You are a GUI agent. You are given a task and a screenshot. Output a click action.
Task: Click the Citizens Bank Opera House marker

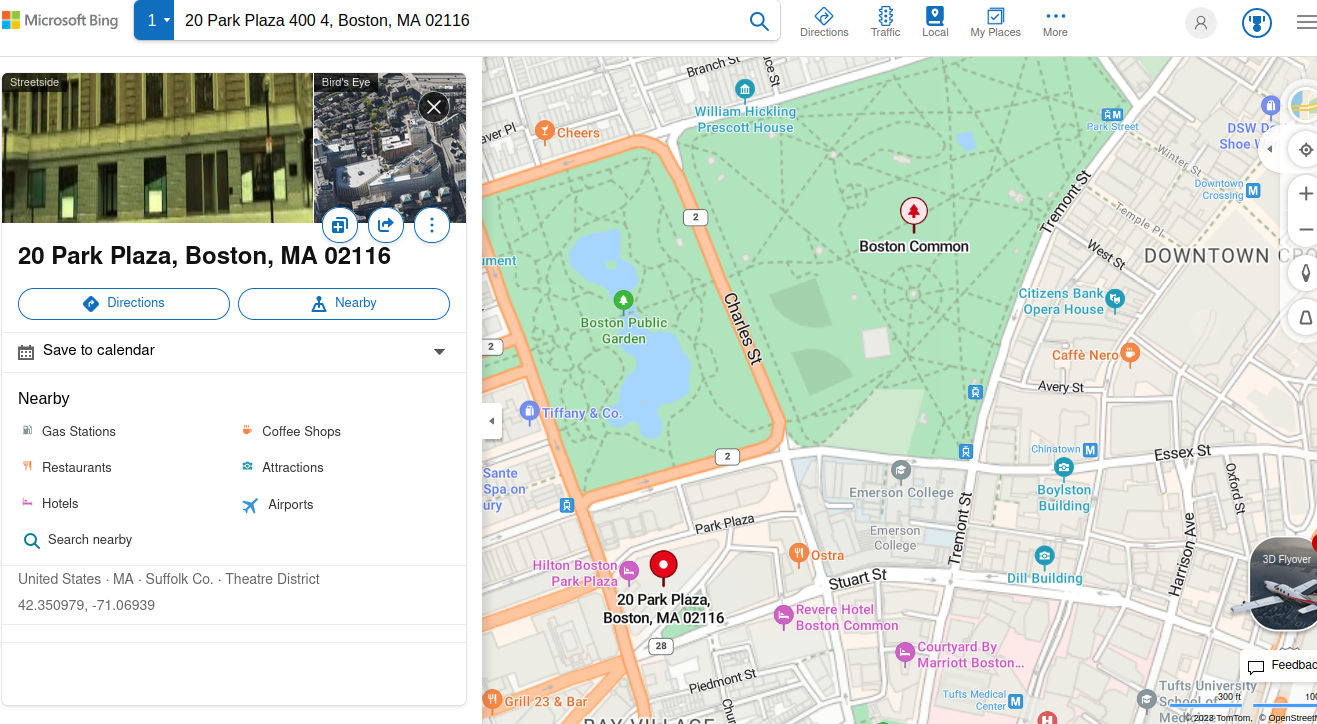point(1115,297)
